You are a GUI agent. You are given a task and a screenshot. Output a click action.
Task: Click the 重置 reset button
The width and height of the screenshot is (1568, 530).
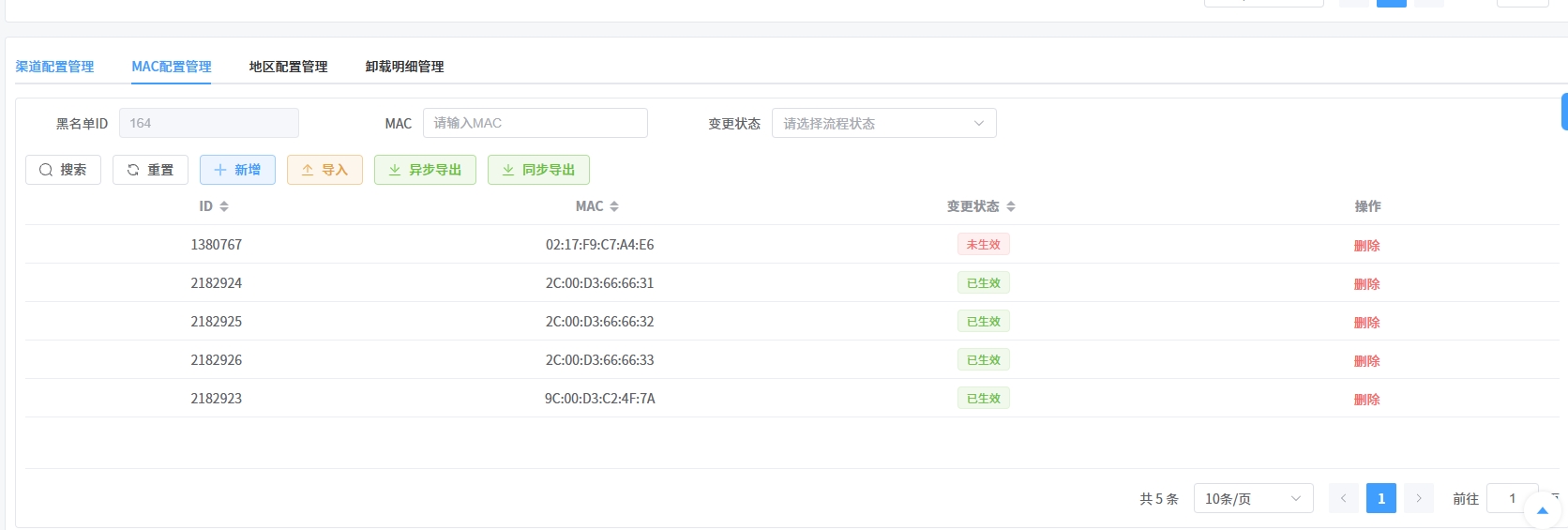tap(150, 170)
